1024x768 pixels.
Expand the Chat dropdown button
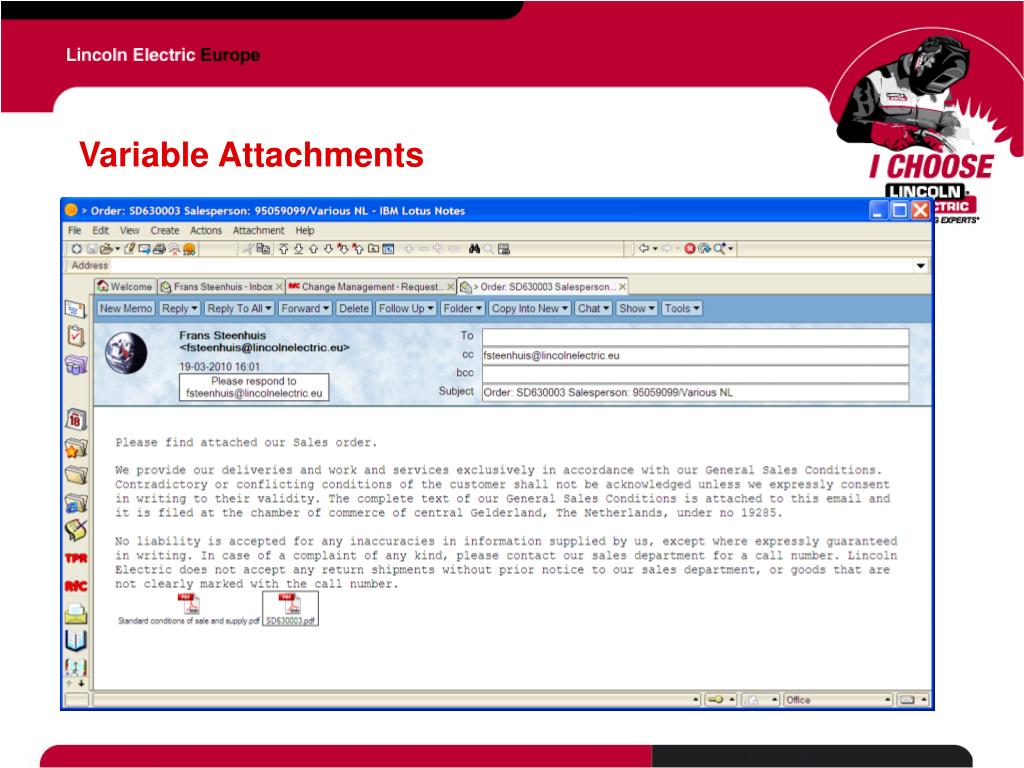point(594,308)
